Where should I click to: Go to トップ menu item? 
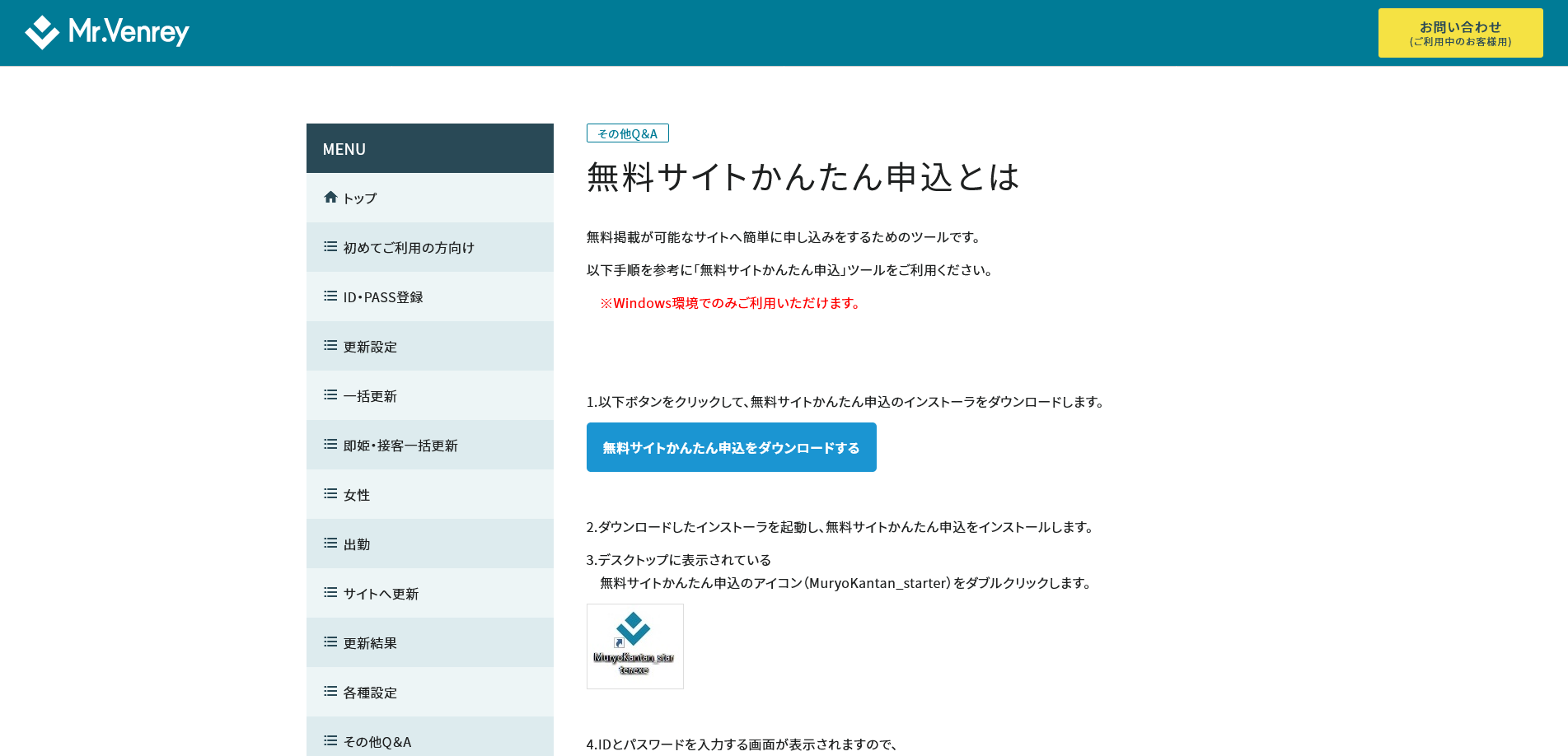[430, 198]
